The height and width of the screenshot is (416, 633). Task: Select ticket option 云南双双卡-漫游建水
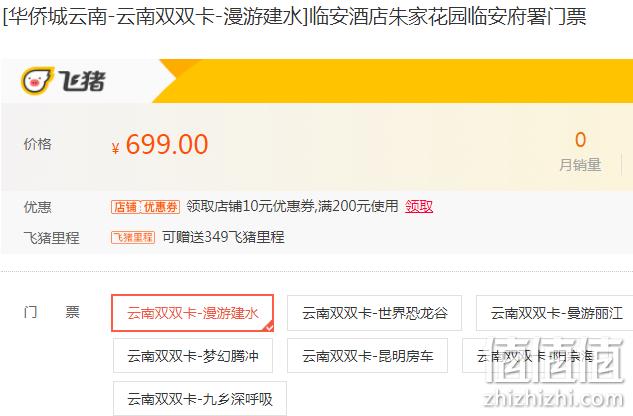click(x=193, y=313)
